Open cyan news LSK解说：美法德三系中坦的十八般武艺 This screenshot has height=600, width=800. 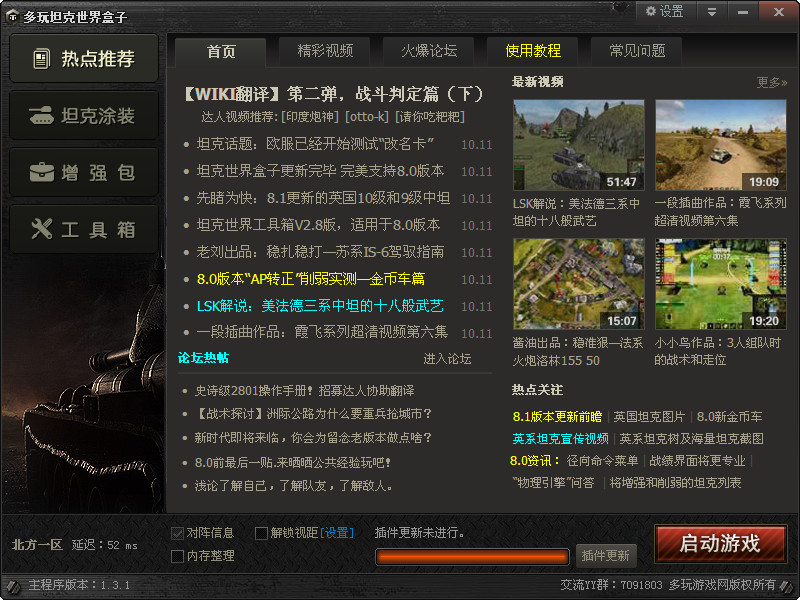click(x=320, y=306)
